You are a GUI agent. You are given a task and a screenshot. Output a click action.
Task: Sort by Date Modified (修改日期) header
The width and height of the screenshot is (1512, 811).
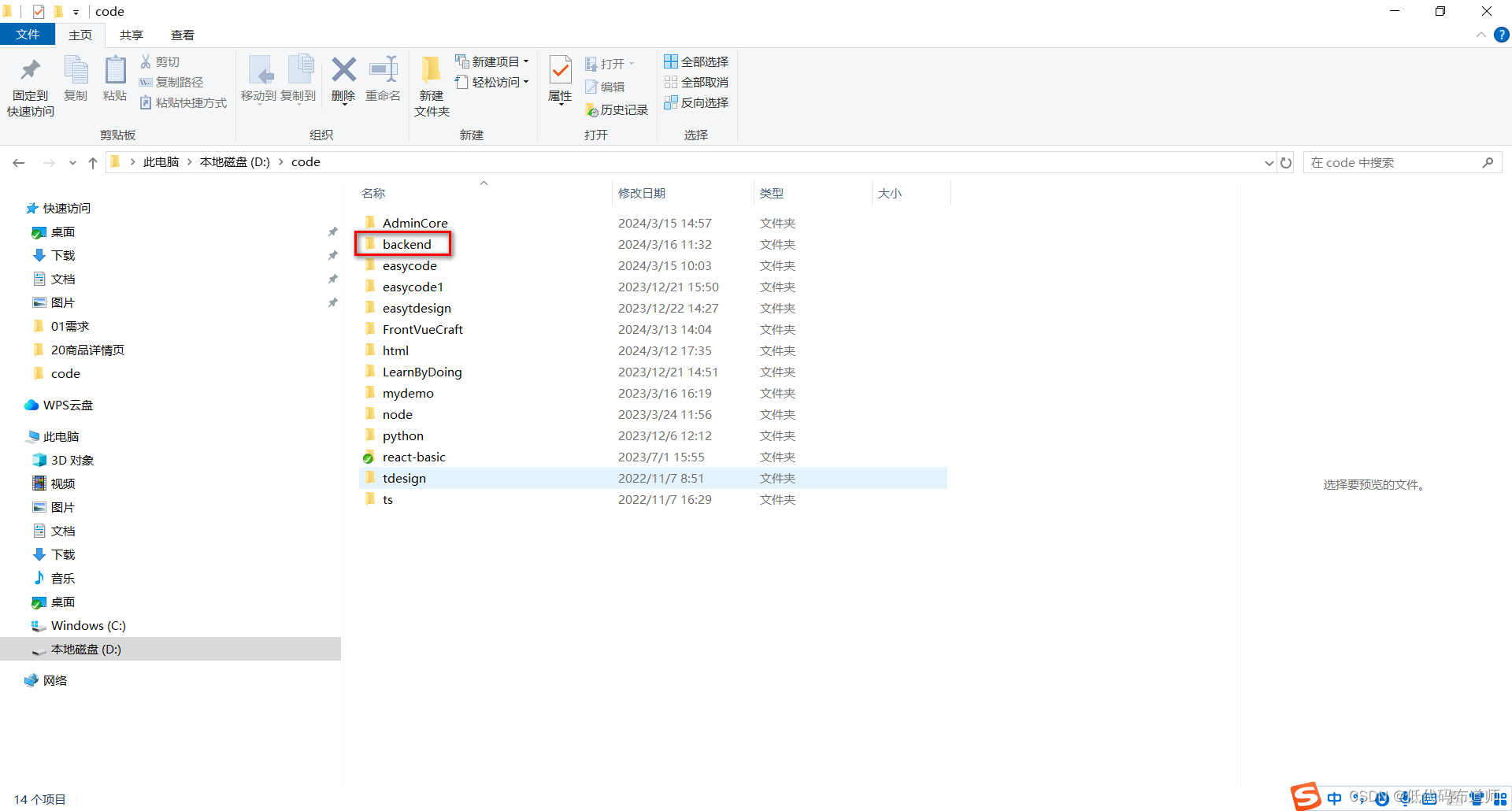[x=642, y=193]
